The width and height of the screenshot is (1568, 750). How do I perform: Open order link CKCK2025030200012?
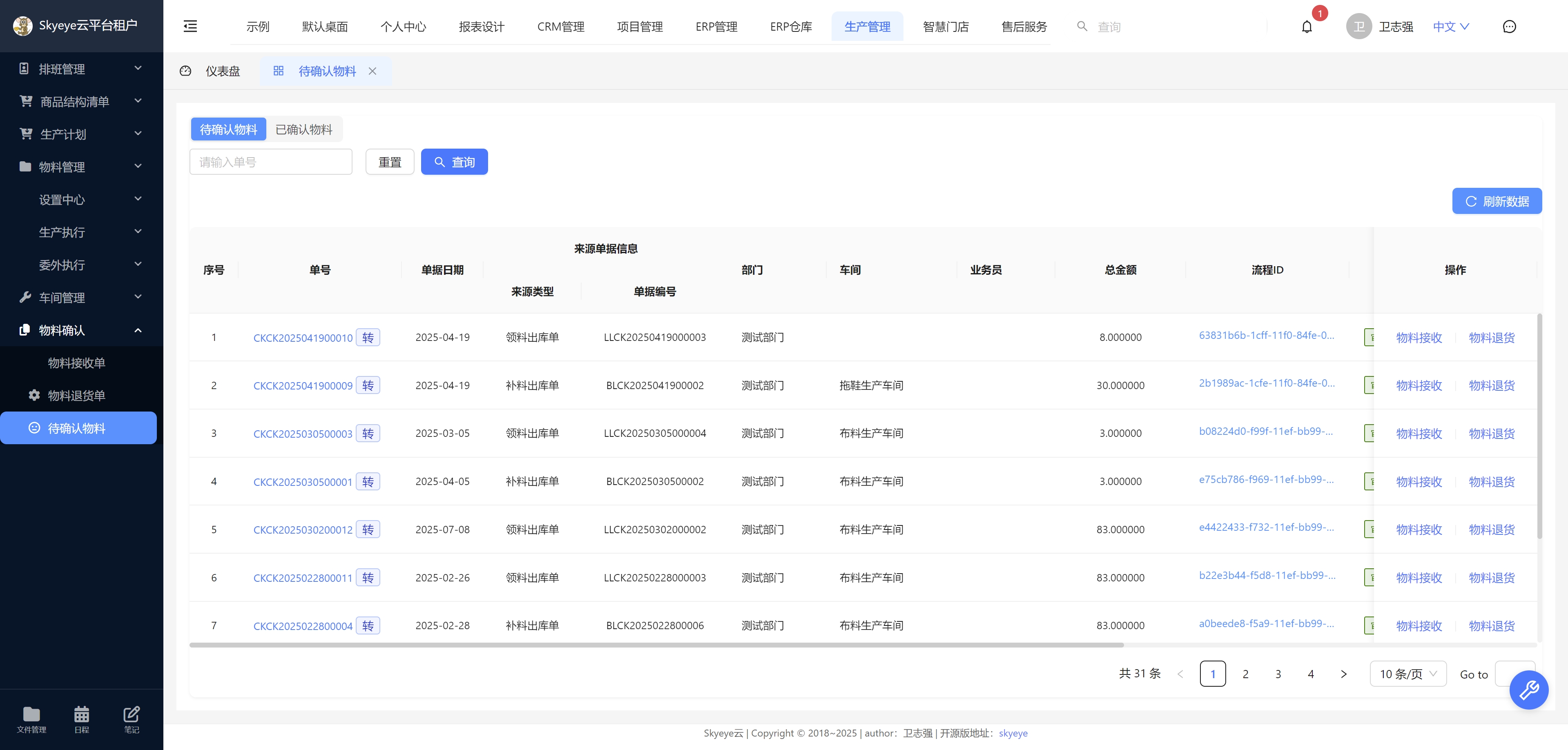click(x=303, y=530)
